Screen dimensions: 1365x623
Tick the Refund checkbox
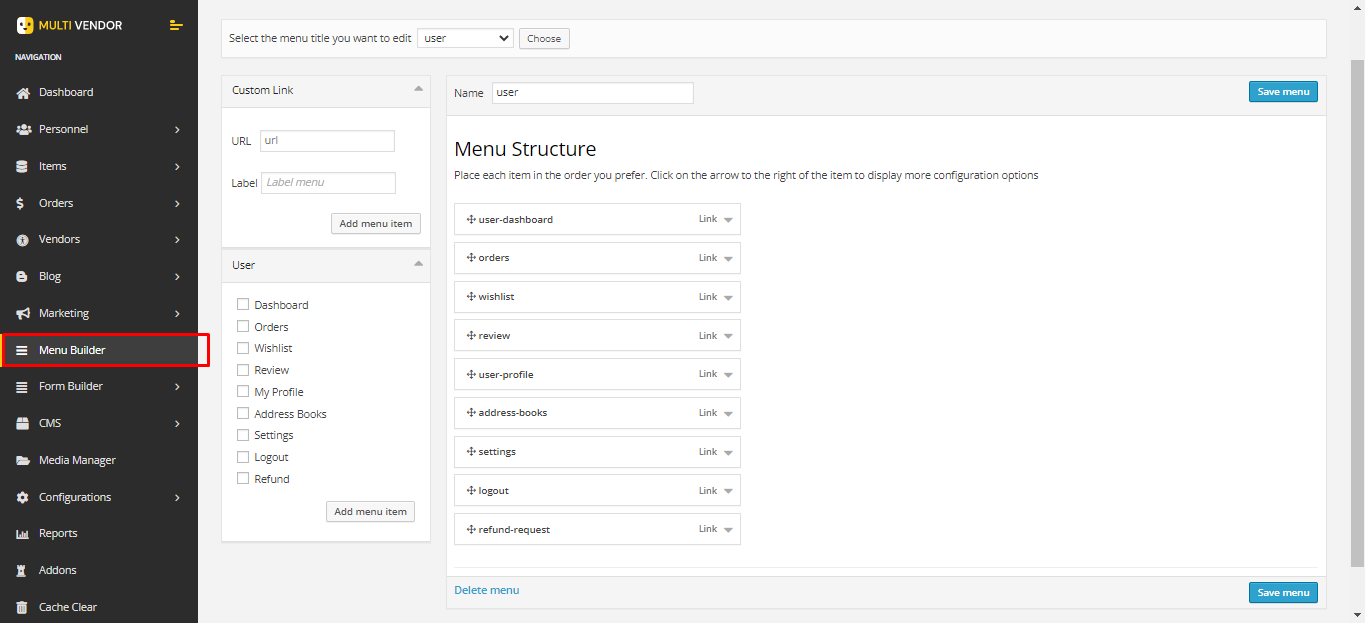(x=243, y=479)
